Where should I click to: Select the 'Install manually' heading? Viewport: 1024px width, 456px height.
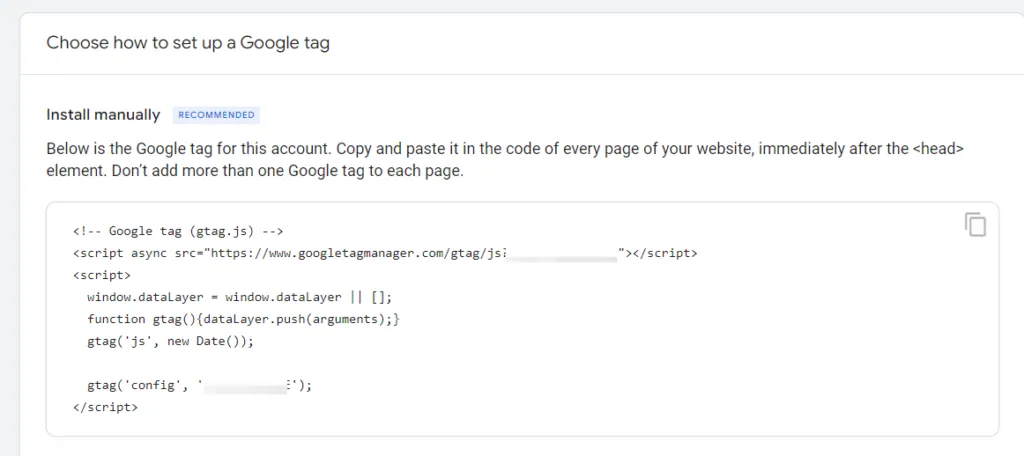[103, 115]
